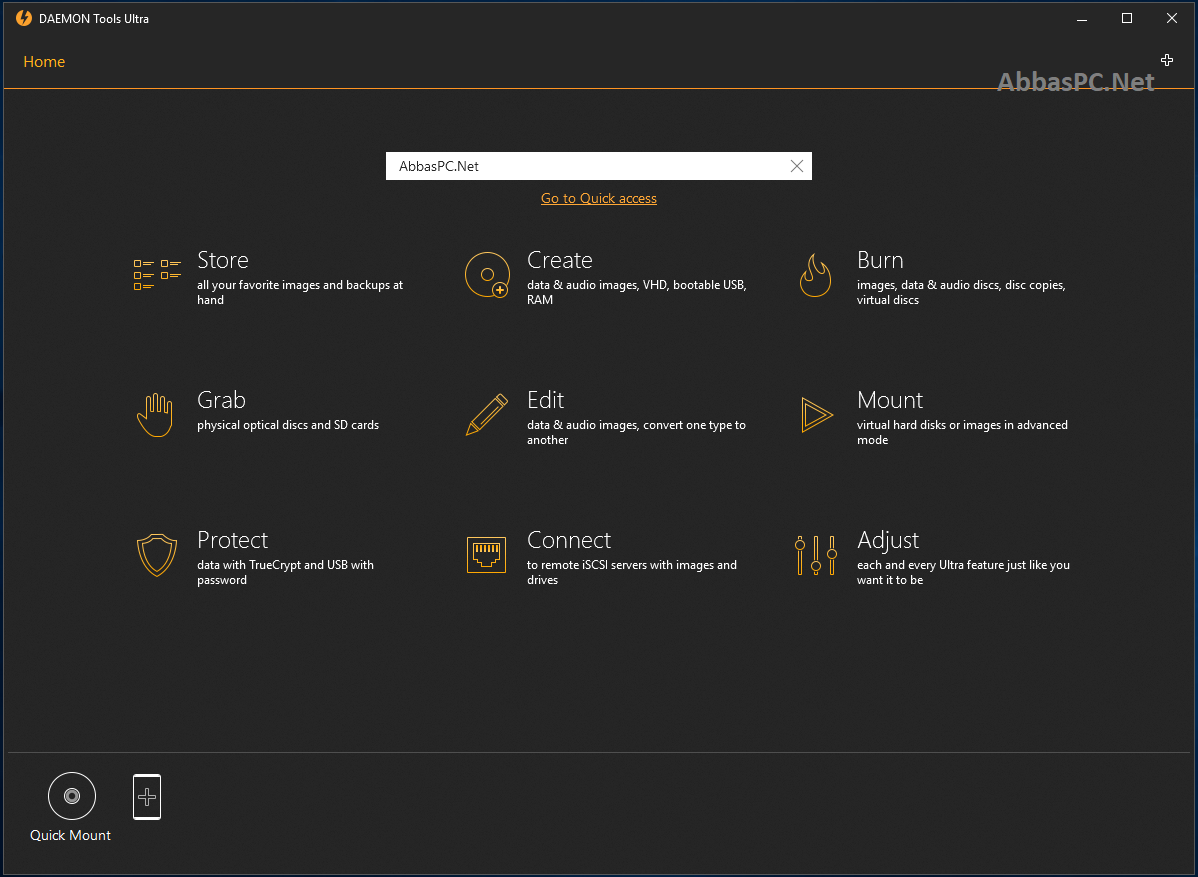
Task: Click the Edit pencil icon
Action: [x=487, y=415]
